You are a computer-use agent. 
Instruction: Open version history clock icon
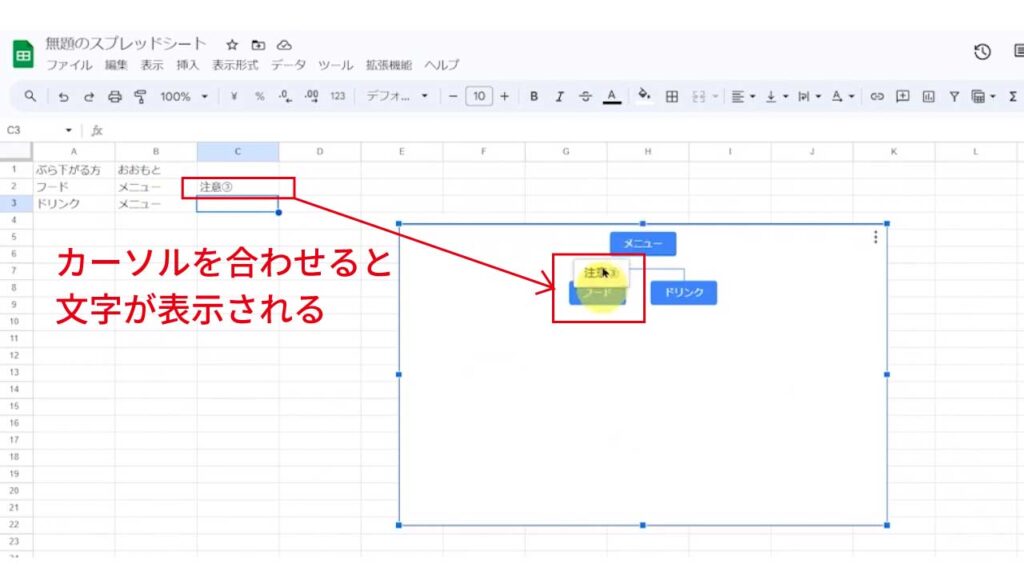coord(982,52)
